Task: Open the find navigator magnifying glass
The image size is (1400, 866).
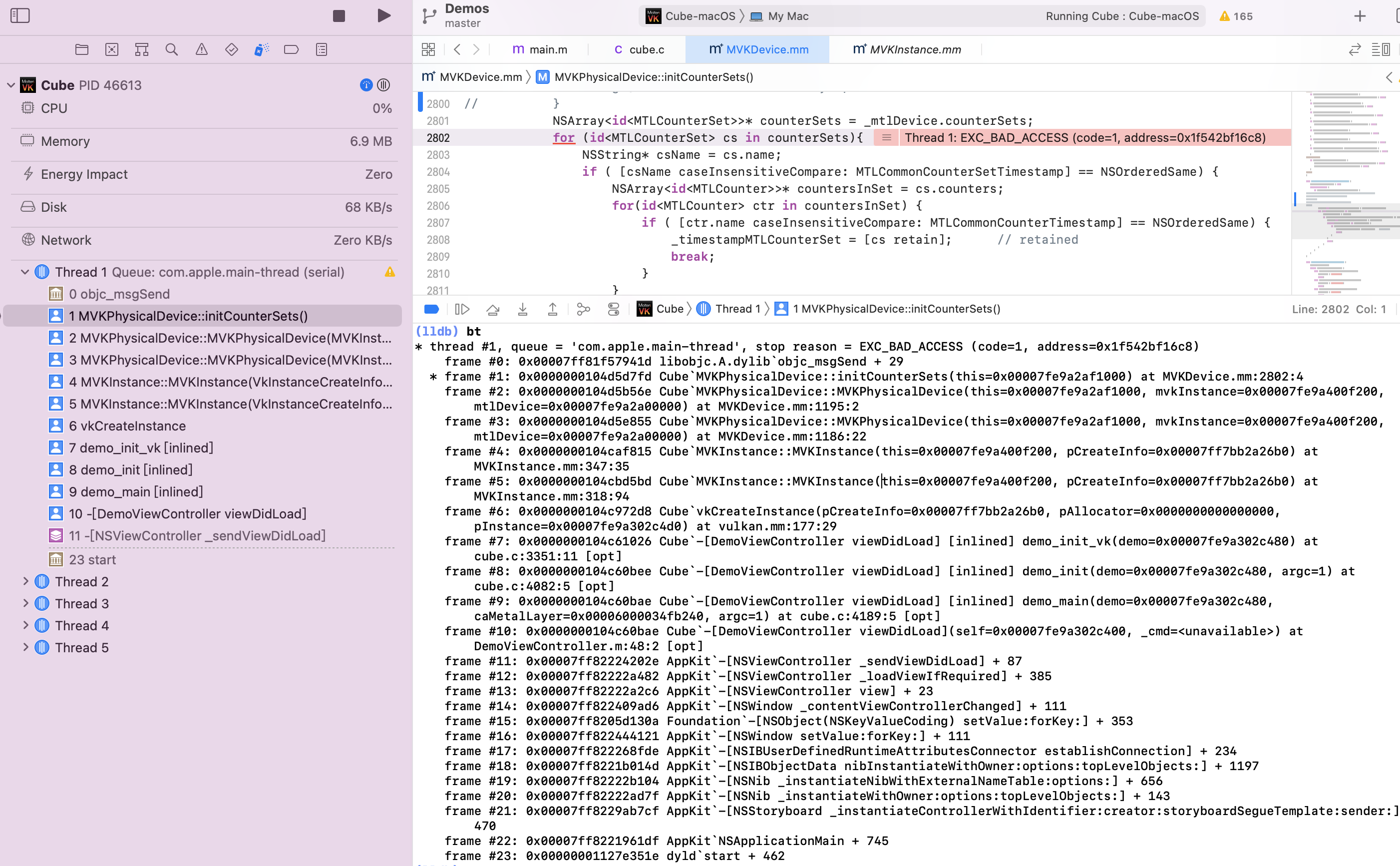Action: (x=171, y=49)
